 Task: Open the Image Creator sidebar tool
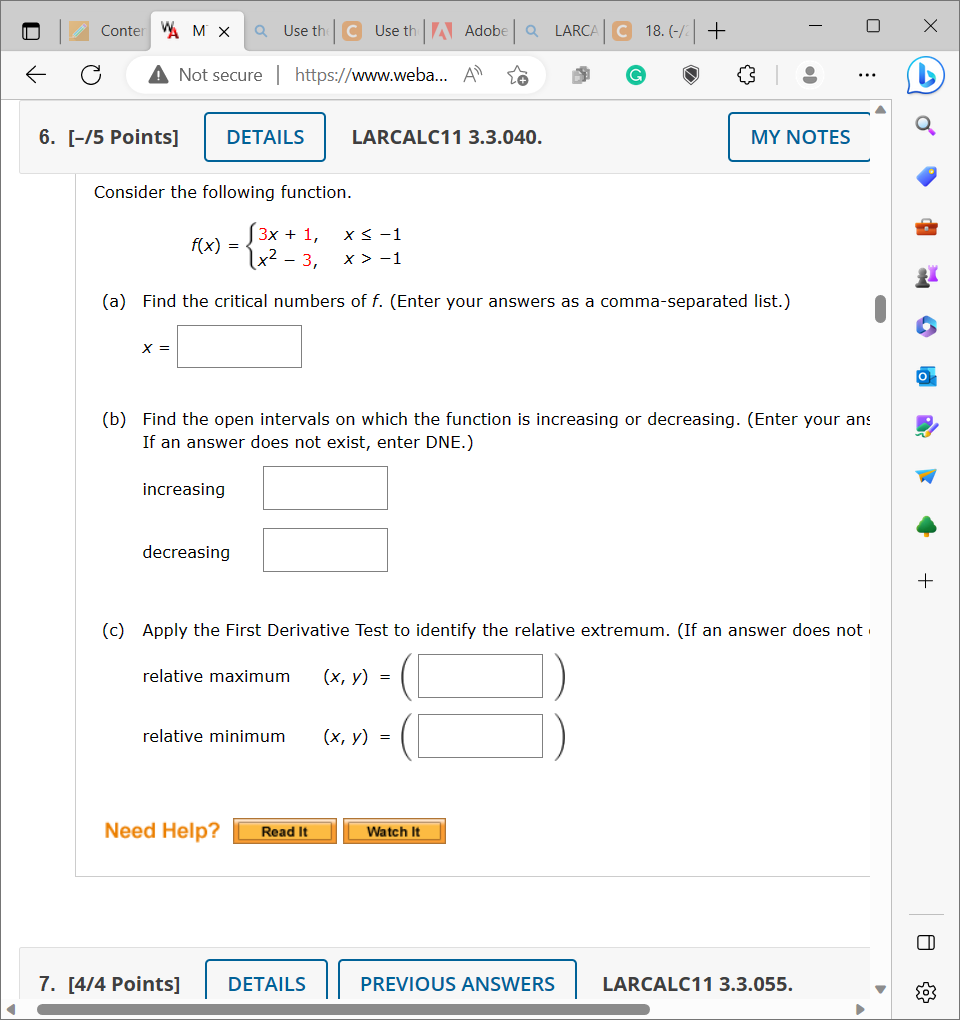(925, 426)
